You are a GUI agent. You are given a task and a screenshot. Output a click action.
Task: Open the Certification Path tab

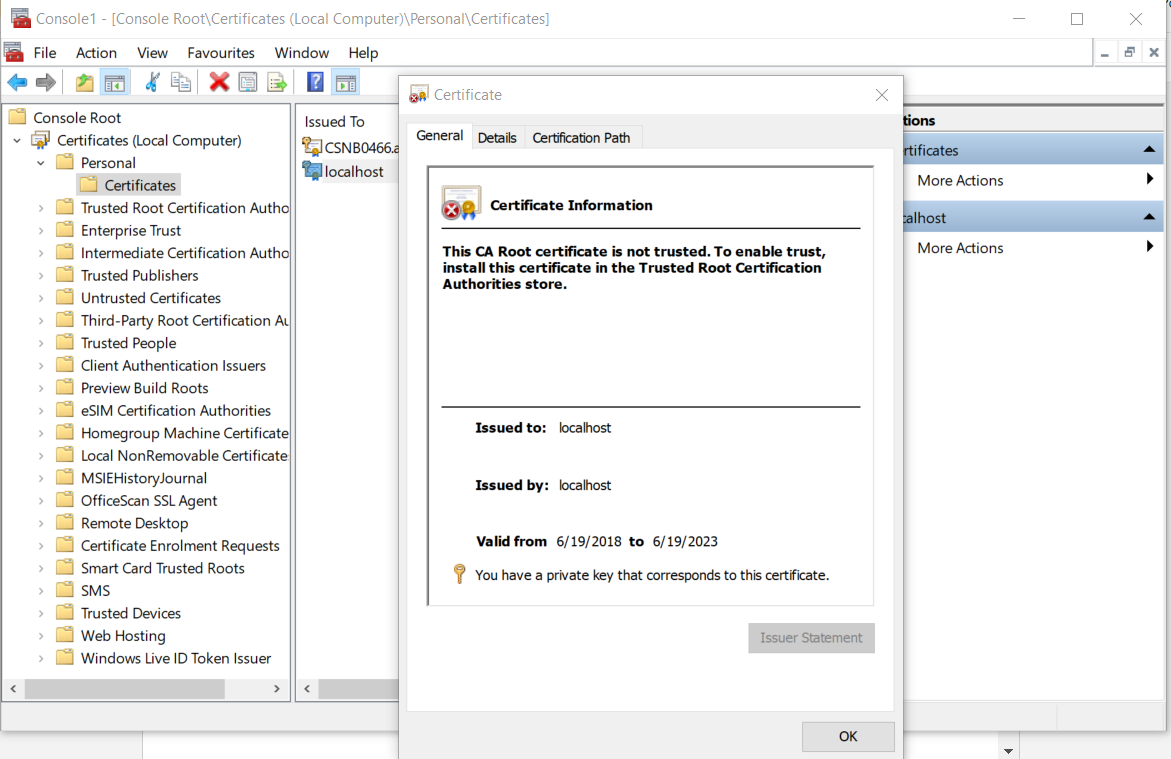(582, 137)
